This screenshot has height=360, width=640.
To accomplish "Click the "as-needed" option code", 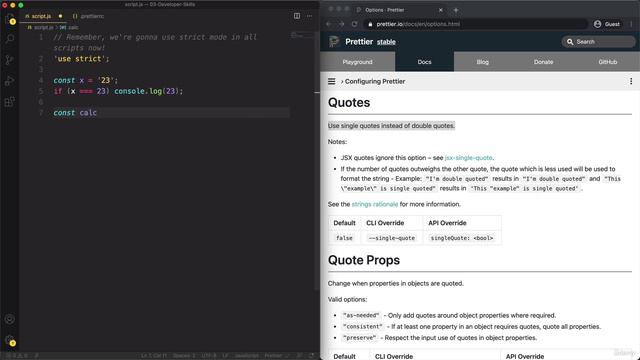I will (361, 316).
